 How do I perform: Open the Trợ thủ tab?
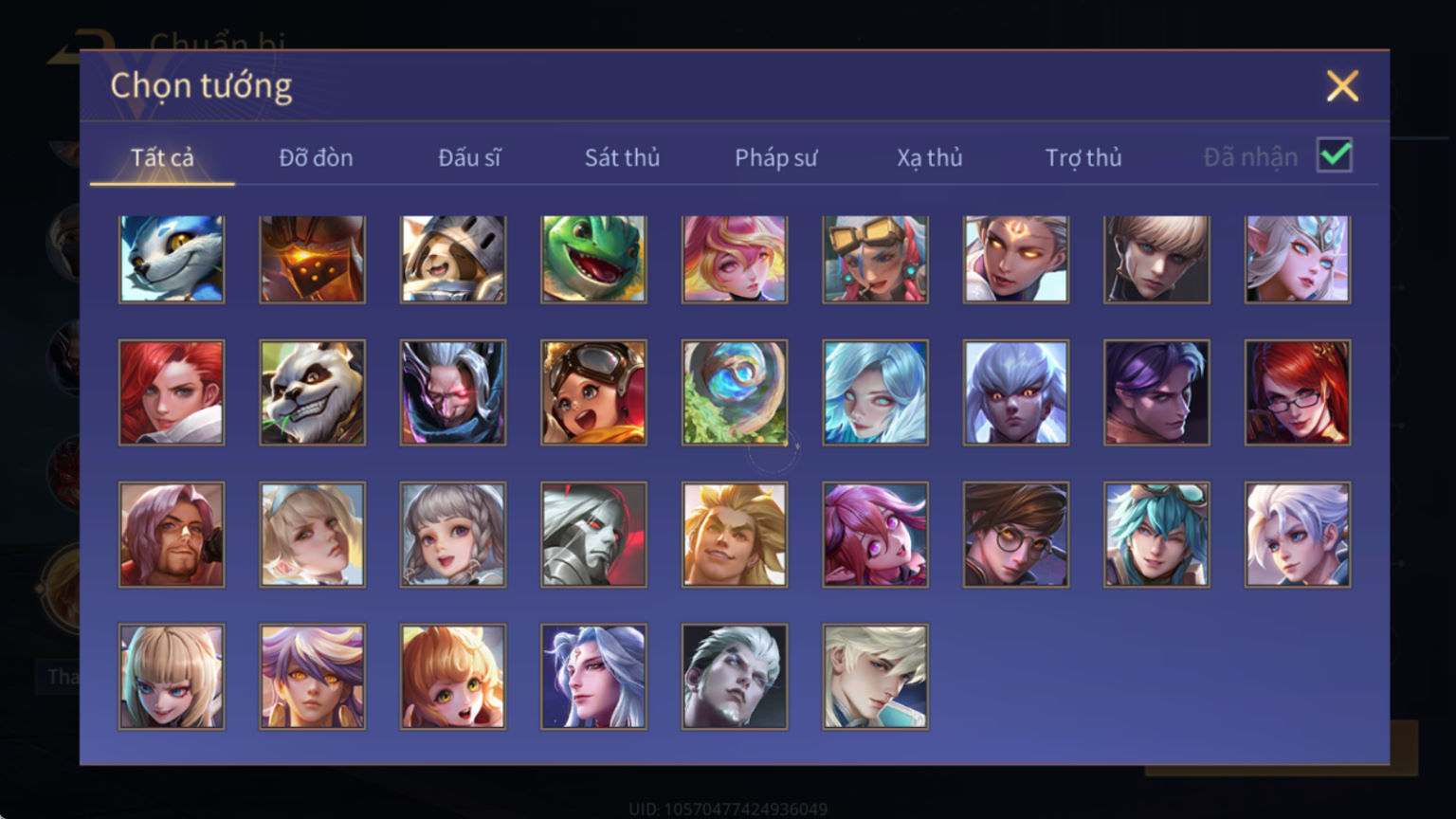[1083, 157]
